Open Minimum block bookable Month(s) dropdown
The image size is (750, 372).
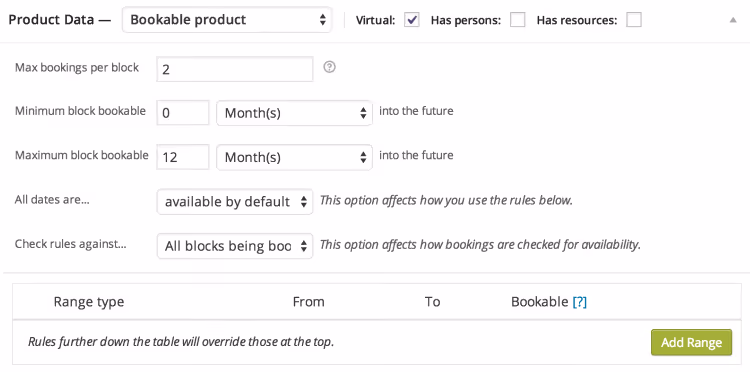tap(294, 113)
